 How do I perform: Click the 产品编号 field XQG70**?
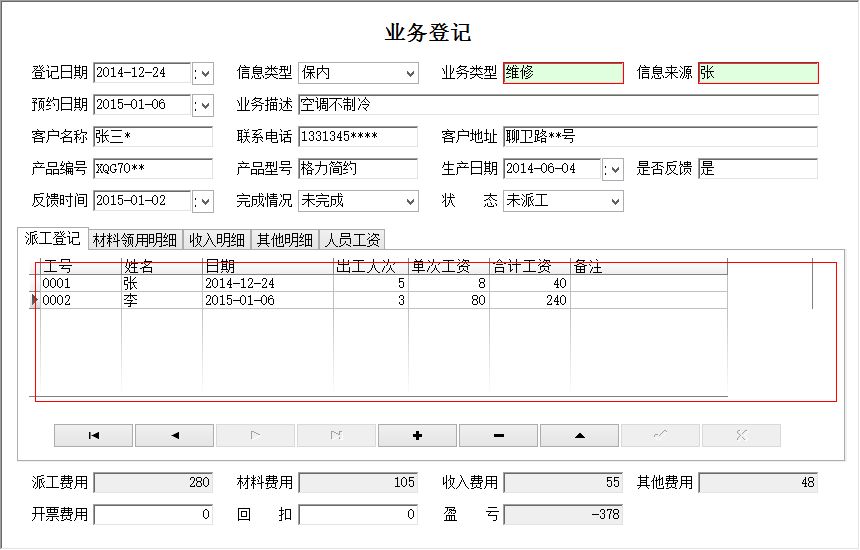[153, 168]
